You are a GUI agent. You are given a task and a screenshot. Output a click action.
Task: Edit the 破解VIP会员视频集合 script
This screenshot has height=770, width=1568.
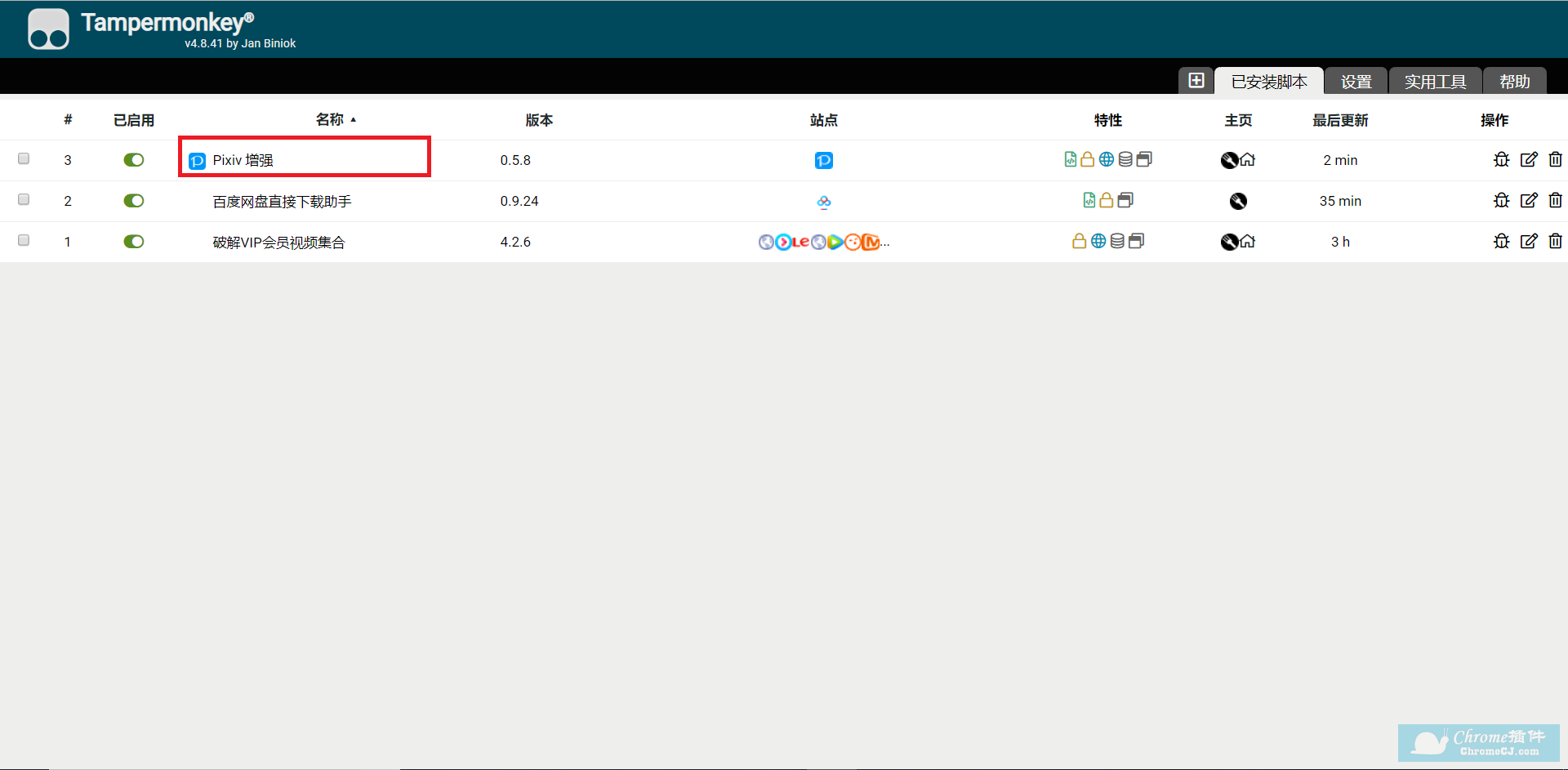(x=1529, y=242)
